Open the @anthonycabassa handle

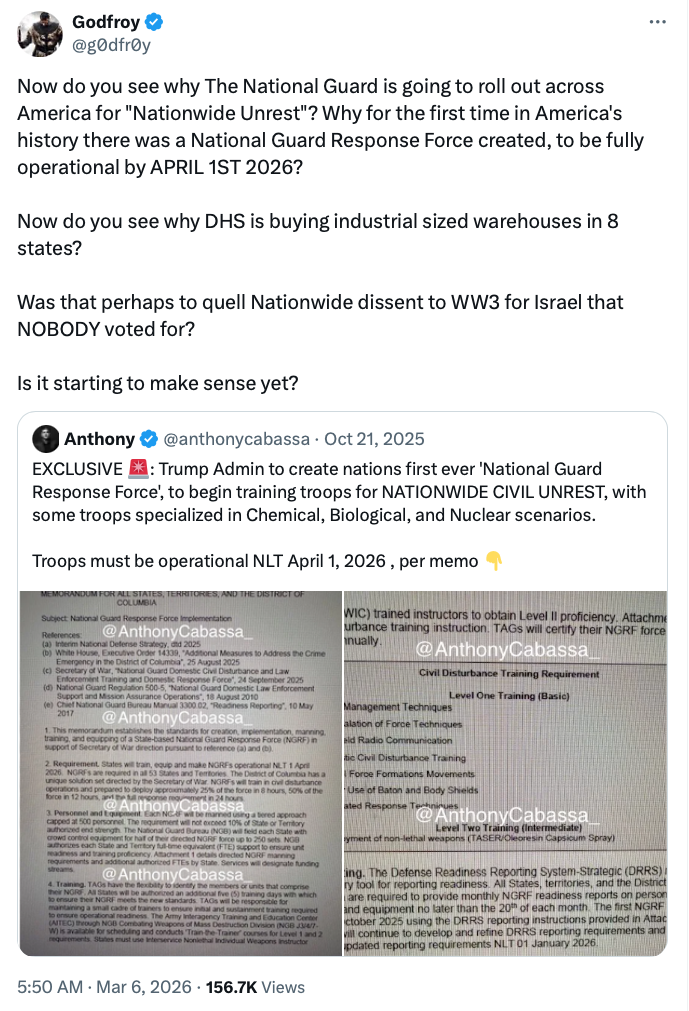(237, 439)
